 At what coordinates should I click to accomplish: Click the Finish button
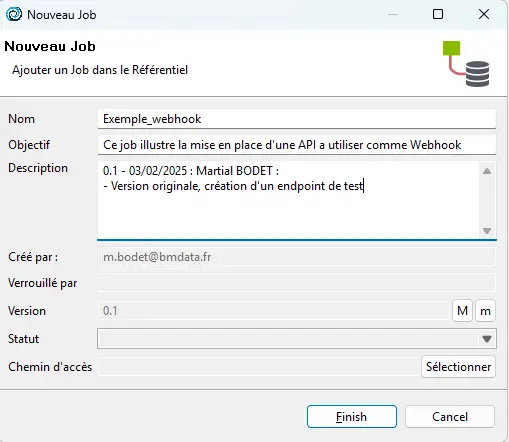point(352,416)
